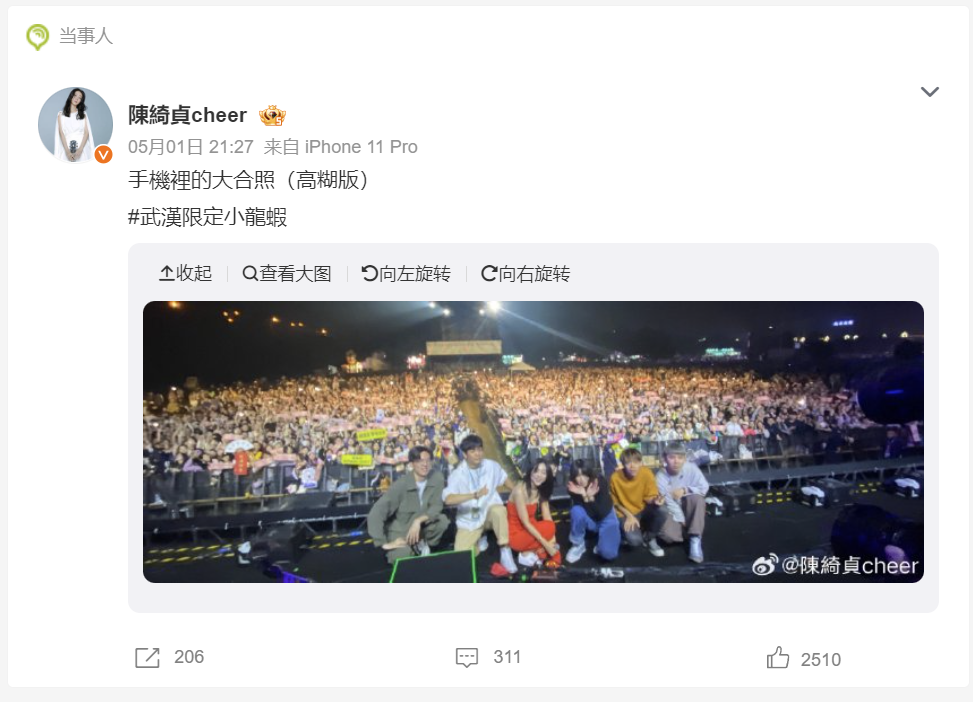Image resolution: width=973 pixels, height=702 pixels.
Task: Click the green 当事人 location-style icon
Action: pyautogui.click(x=37, y=37)
